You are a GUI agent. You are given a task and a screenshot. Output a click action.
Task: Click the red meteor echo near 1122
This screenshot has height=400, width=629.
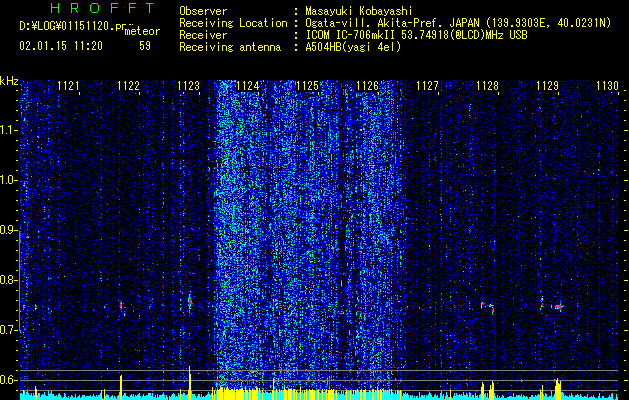pos(121,305)
